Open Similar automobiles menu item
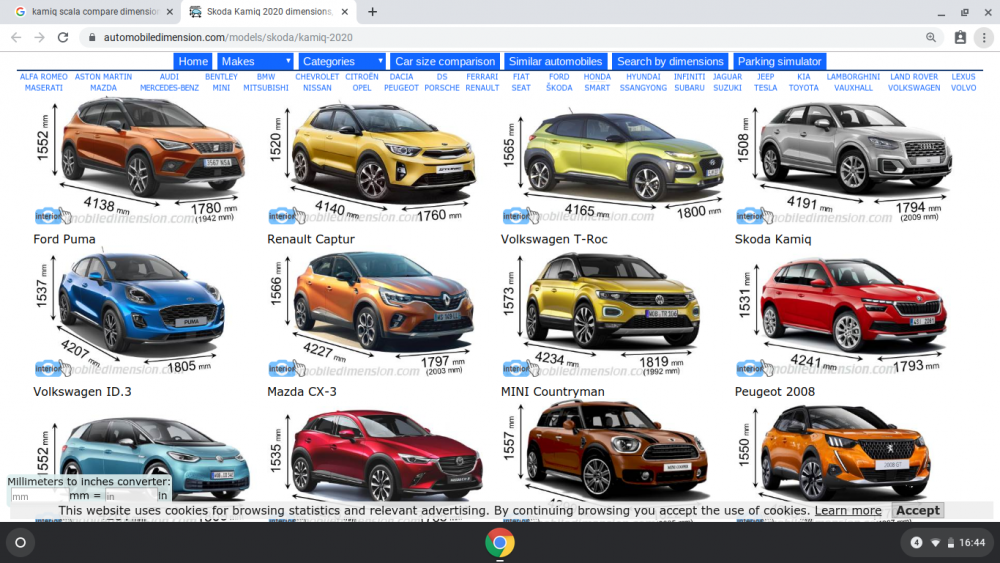1000x563 pixels. [x=555, y=61]
